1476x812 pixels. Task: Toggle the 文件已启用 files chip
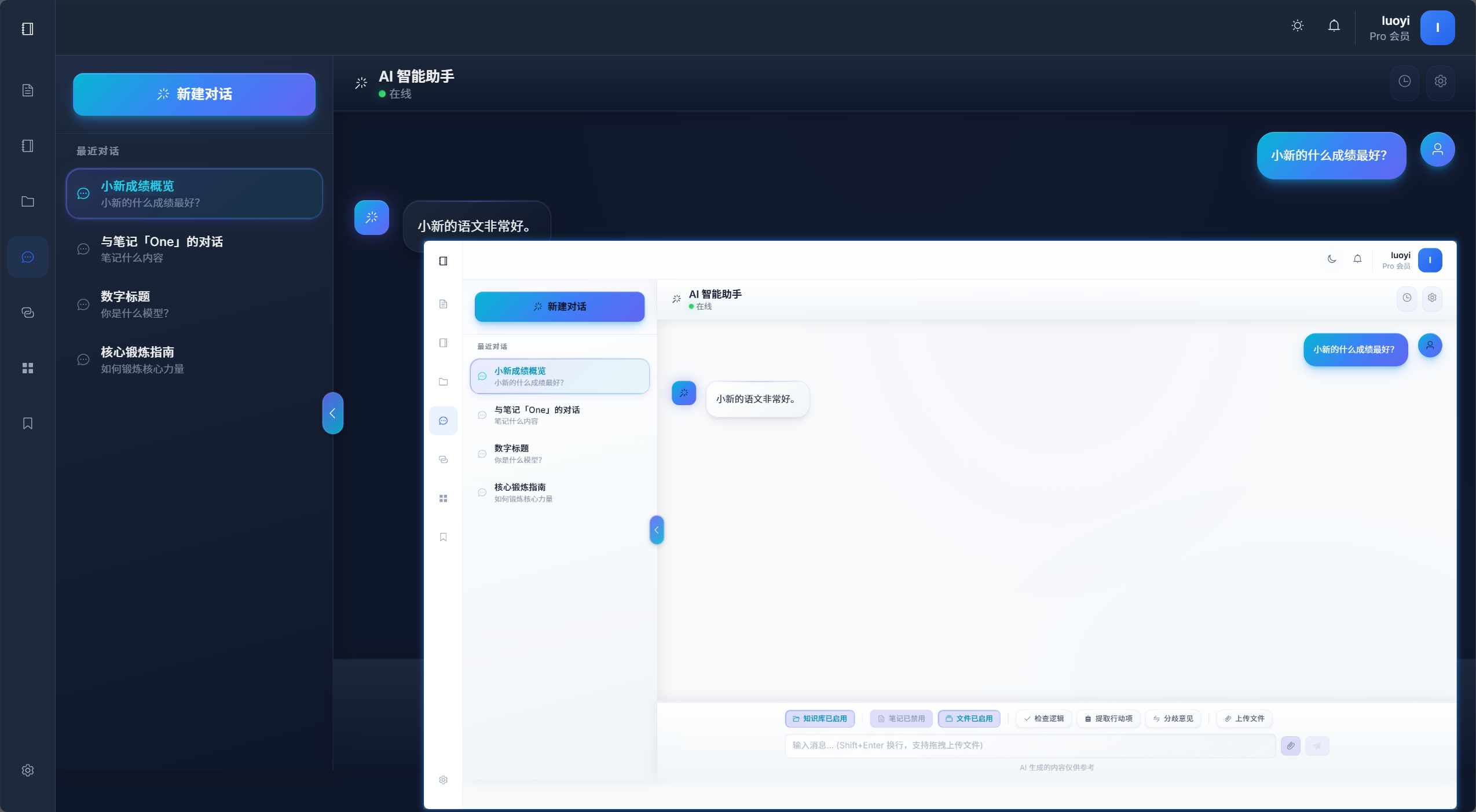pos(969,718)
